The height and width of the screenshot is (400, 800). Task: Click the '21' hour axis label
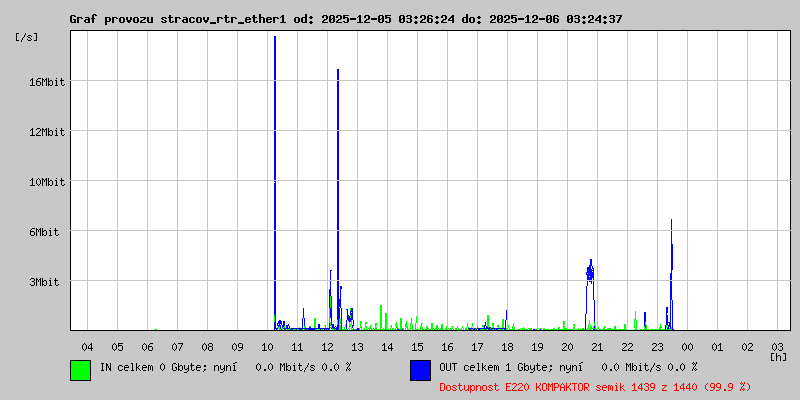pos(597,347)
